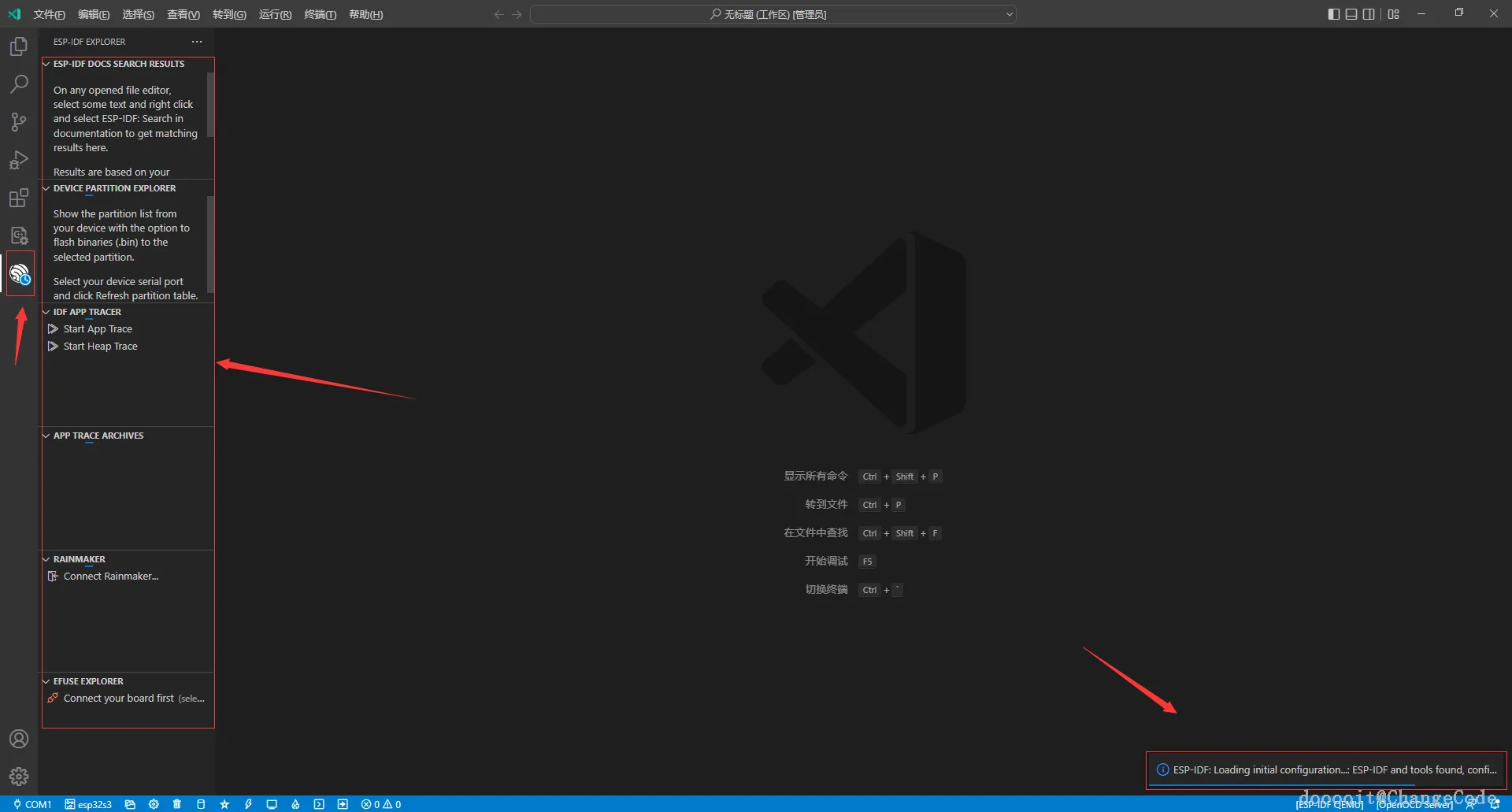Click the full clean trash icon in status bar

coord(177,804)
